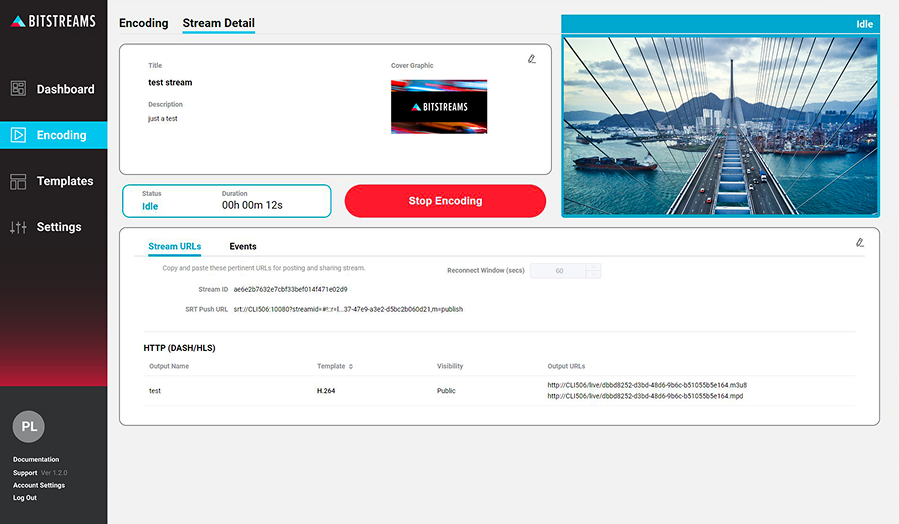Click the Ver 1.2.0 version label

pos(54,473)
